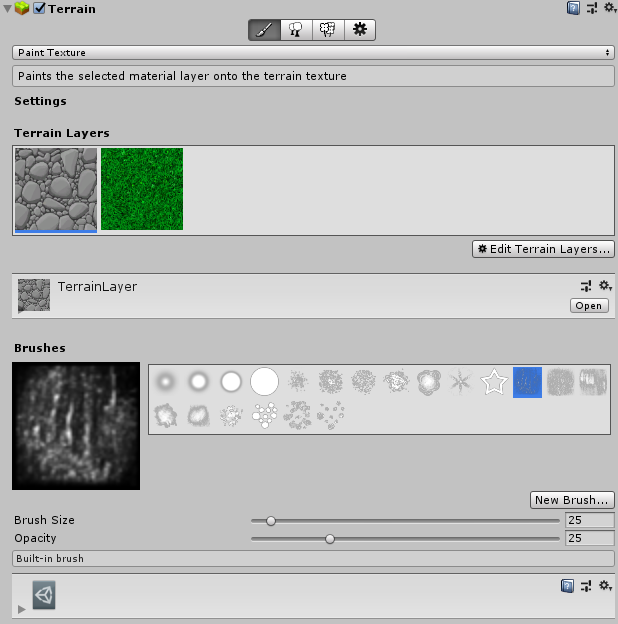Click the New Brush button
This screenshot has height=624, width=618.
coord(572,500)
